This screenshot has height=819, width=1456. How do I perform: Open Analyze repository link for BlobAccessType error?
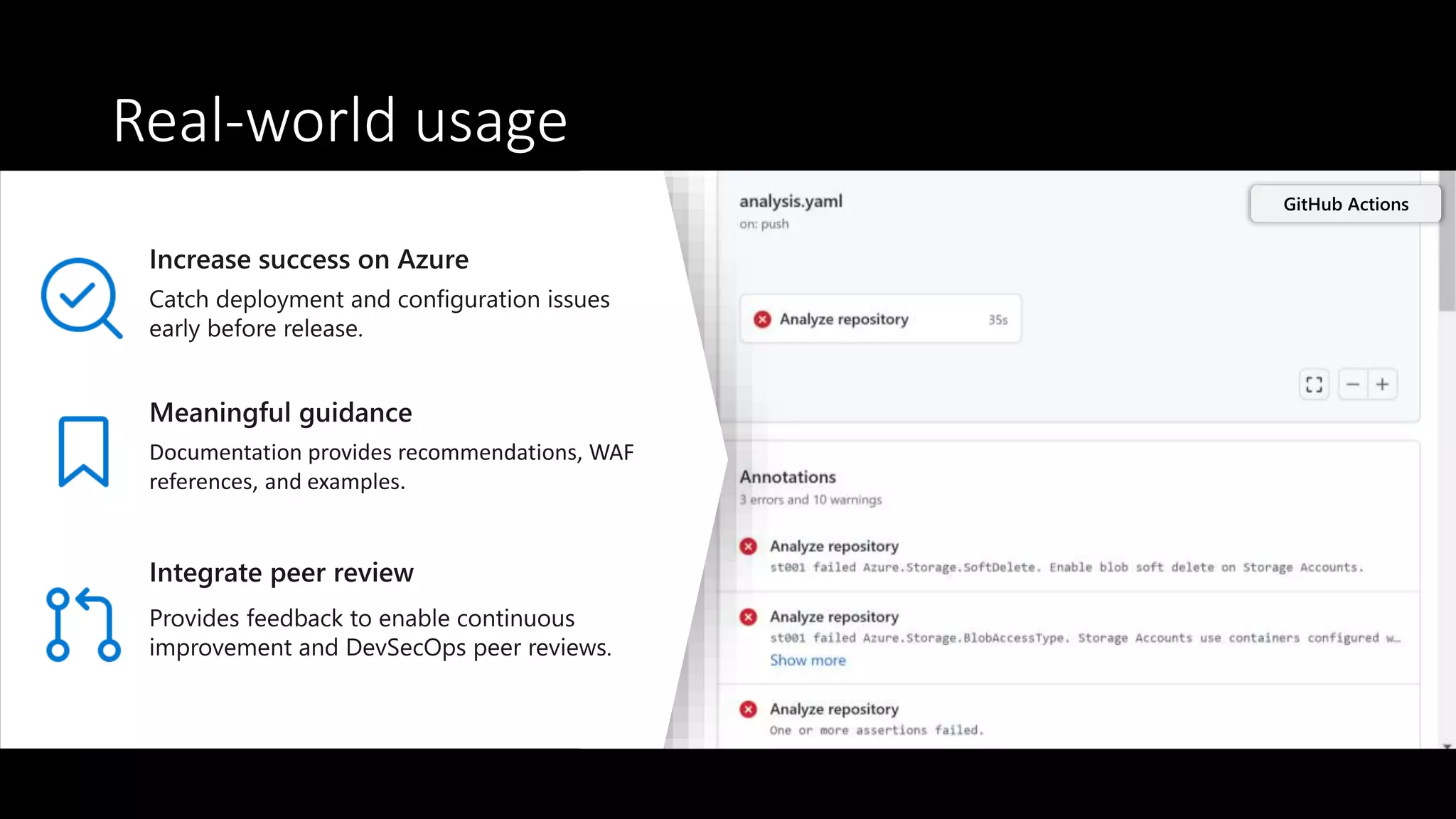834,616
